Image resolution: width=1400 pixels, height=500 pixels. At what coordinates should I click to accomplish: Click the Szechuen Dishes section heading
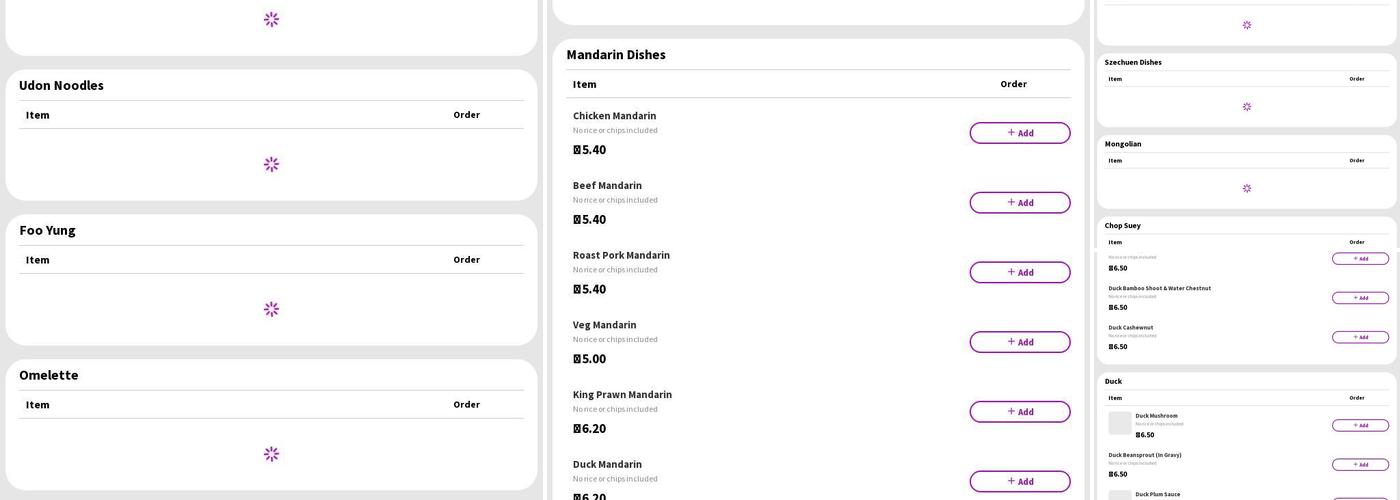point(1133,62)
